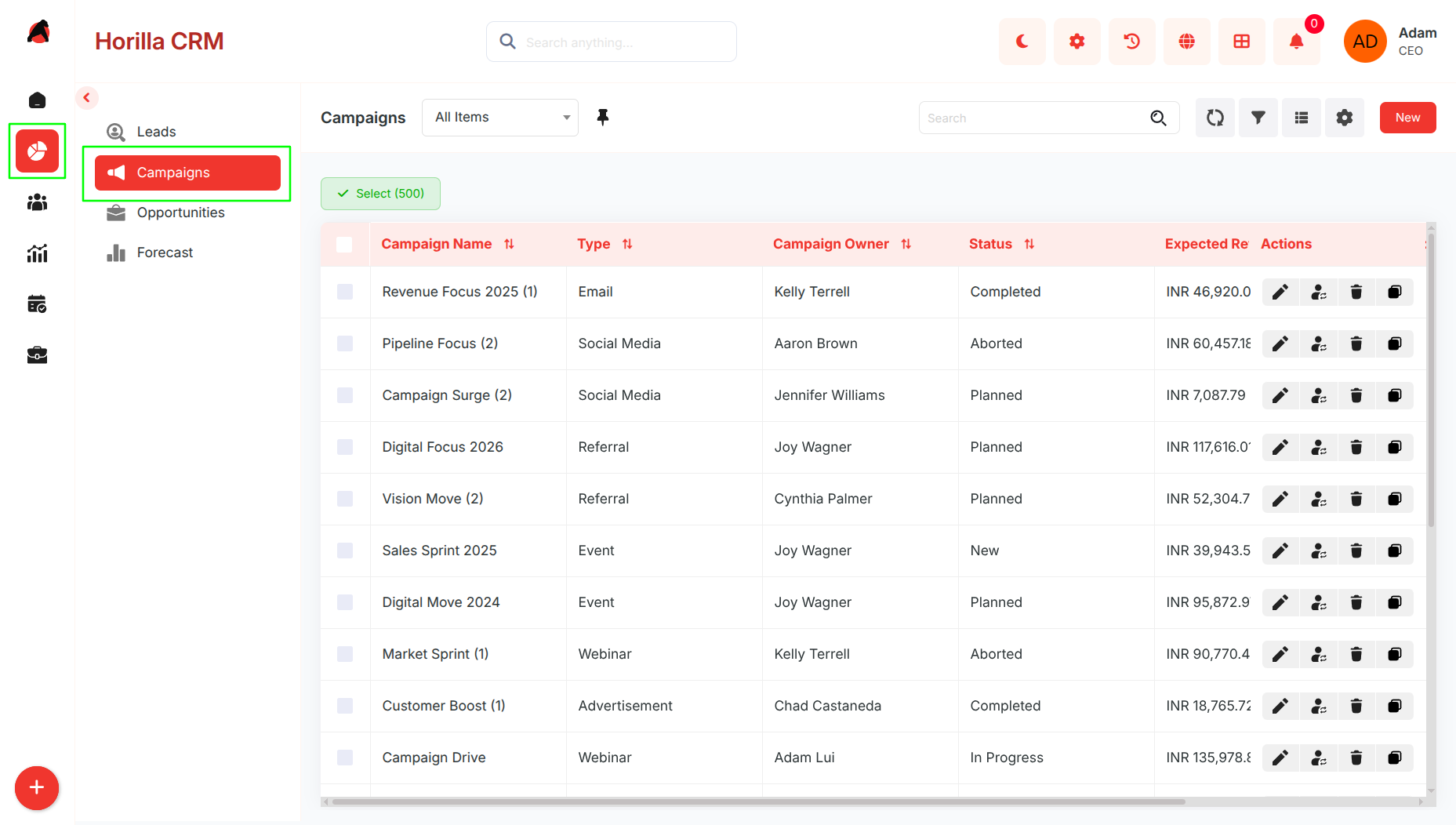Click the globe language icon

1186,42
